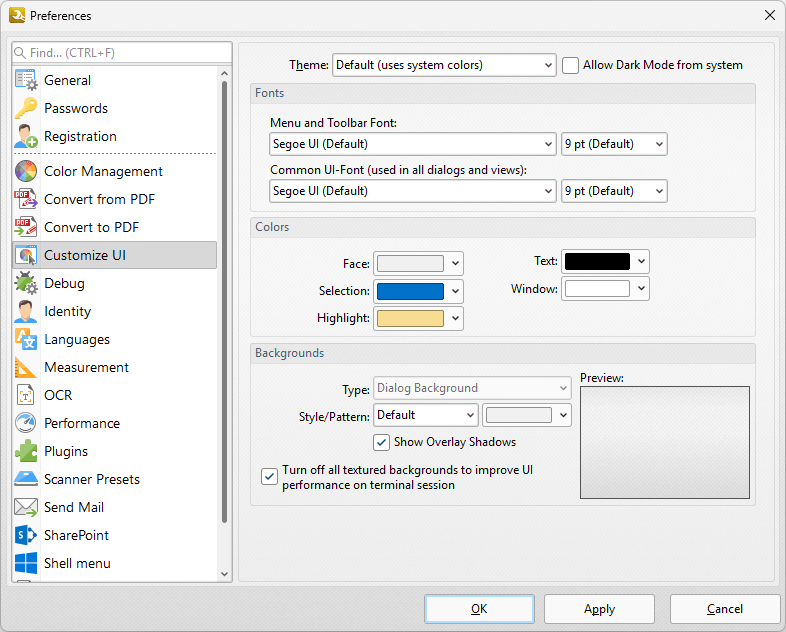Click the Identity person icon
Image resolution: width=786 pixels, height=632 pixels.
[26, 312]
